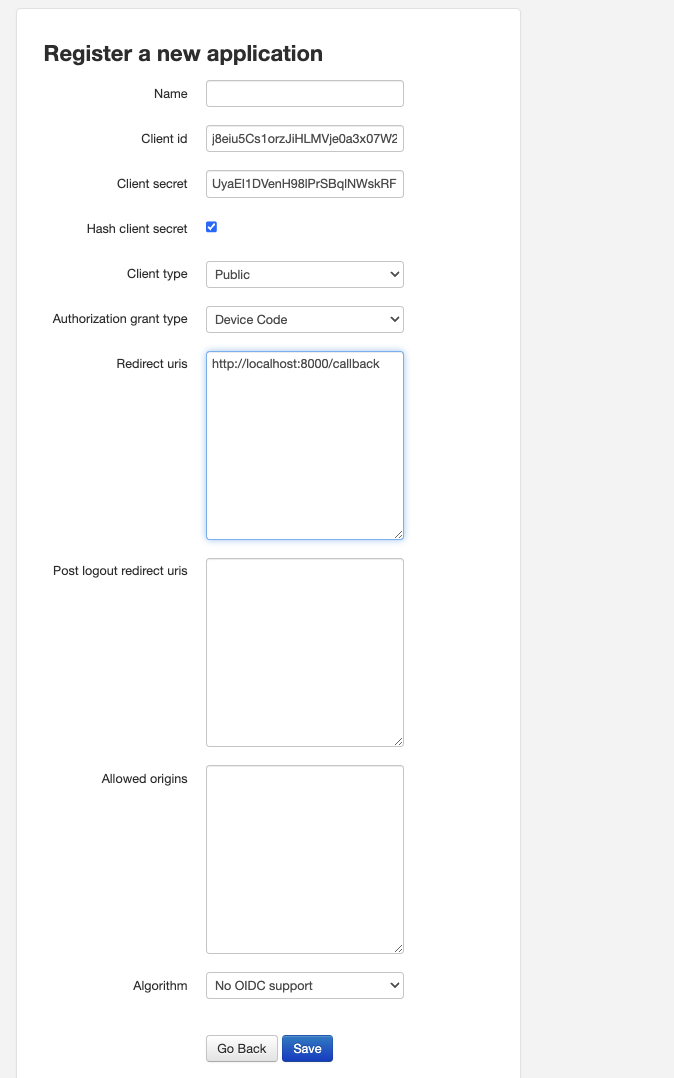The height and width of the screenshot is (1078, 674).
Task: Click inside the Redirect uris textarea
Action: [x=305, y=446]
